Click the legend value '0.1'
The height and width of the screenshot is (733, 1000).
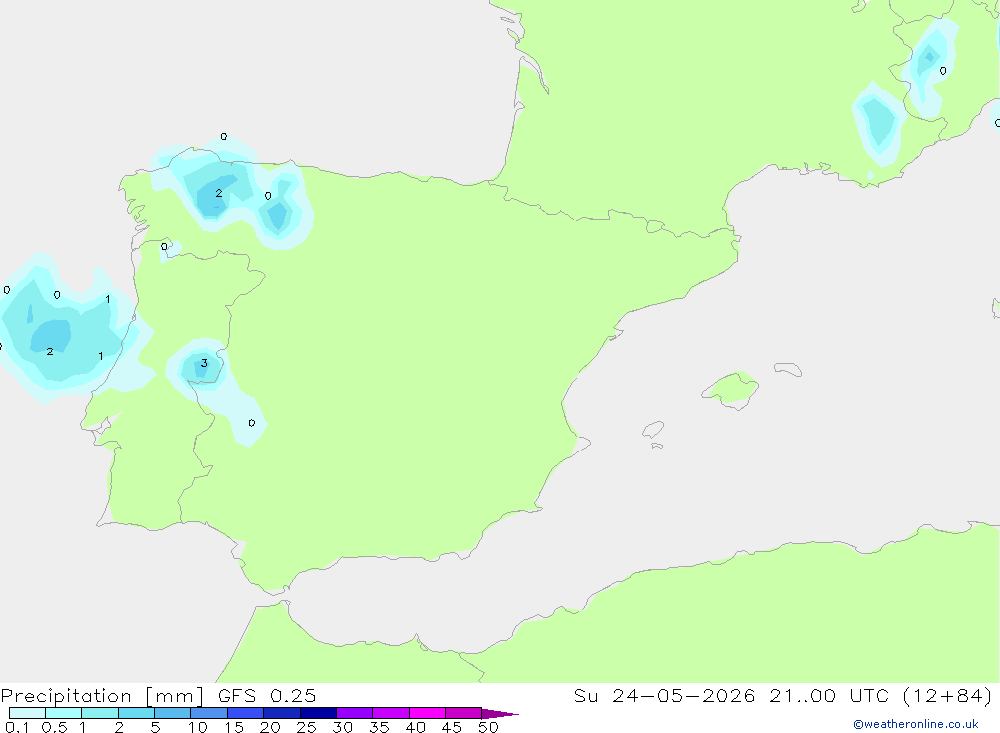[x=17, y=727]
